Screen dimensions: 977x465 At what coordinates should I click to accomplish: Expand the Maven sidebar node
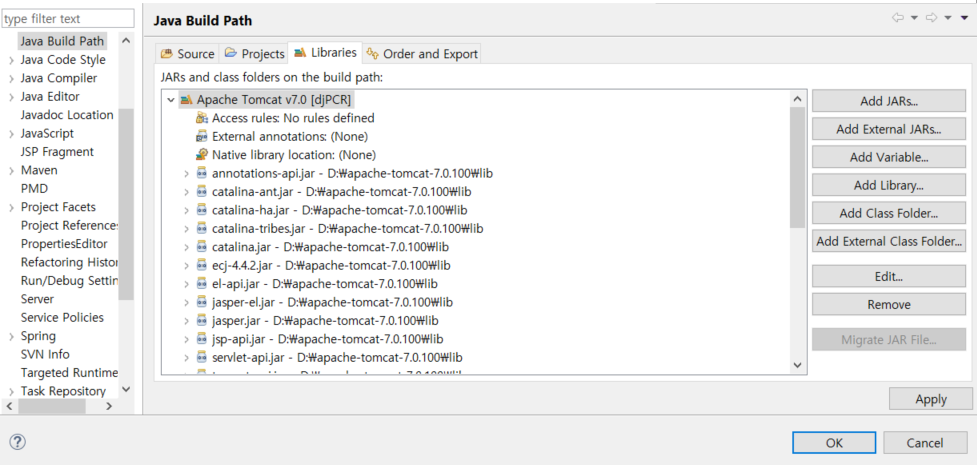pyautogui.click(x=11, y=171)
